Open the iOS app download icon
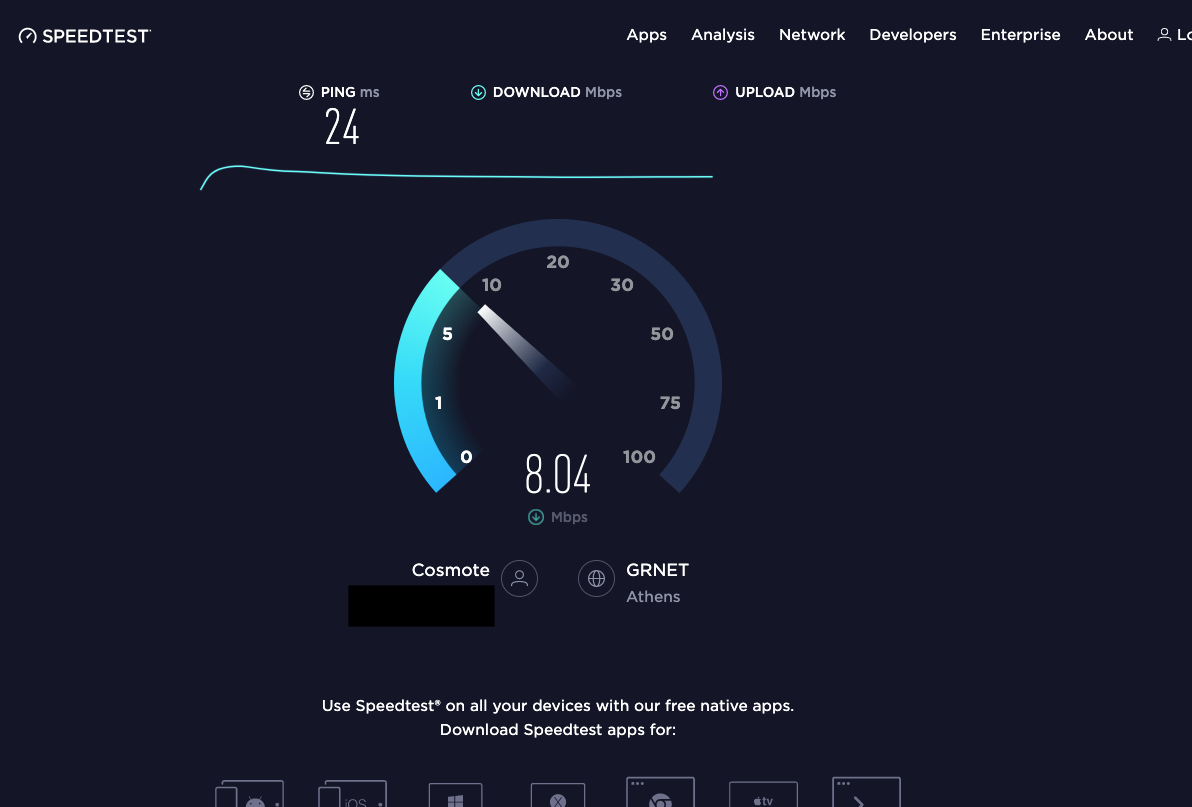Screen dimensions: 1192x807 pos(352,793)
